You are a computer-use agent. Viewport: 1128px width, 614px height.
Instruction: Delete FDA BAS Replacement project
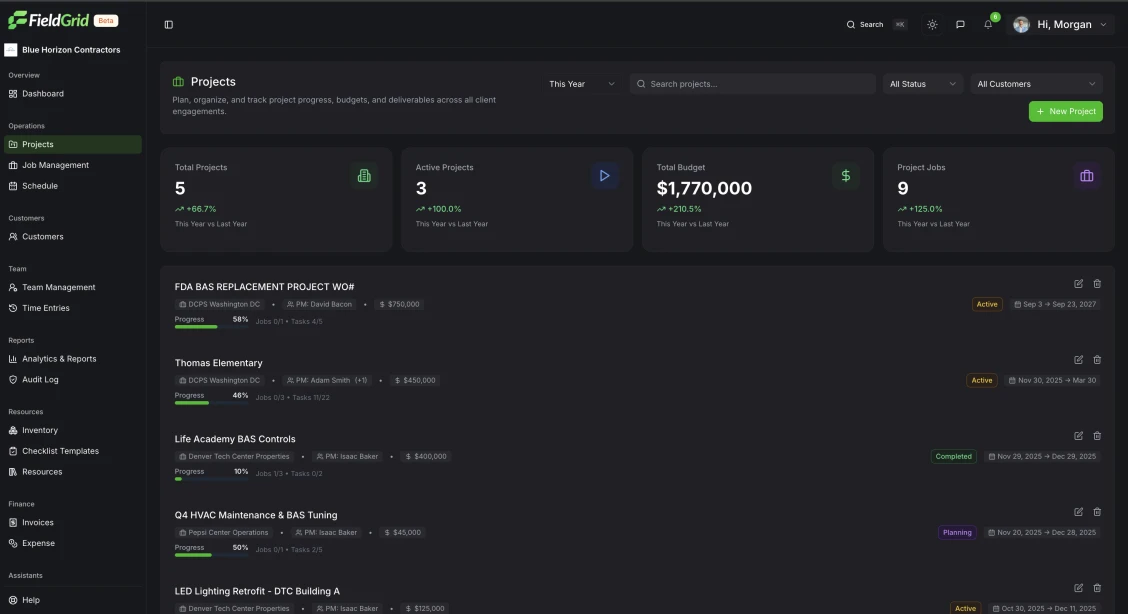(1097, 284)
